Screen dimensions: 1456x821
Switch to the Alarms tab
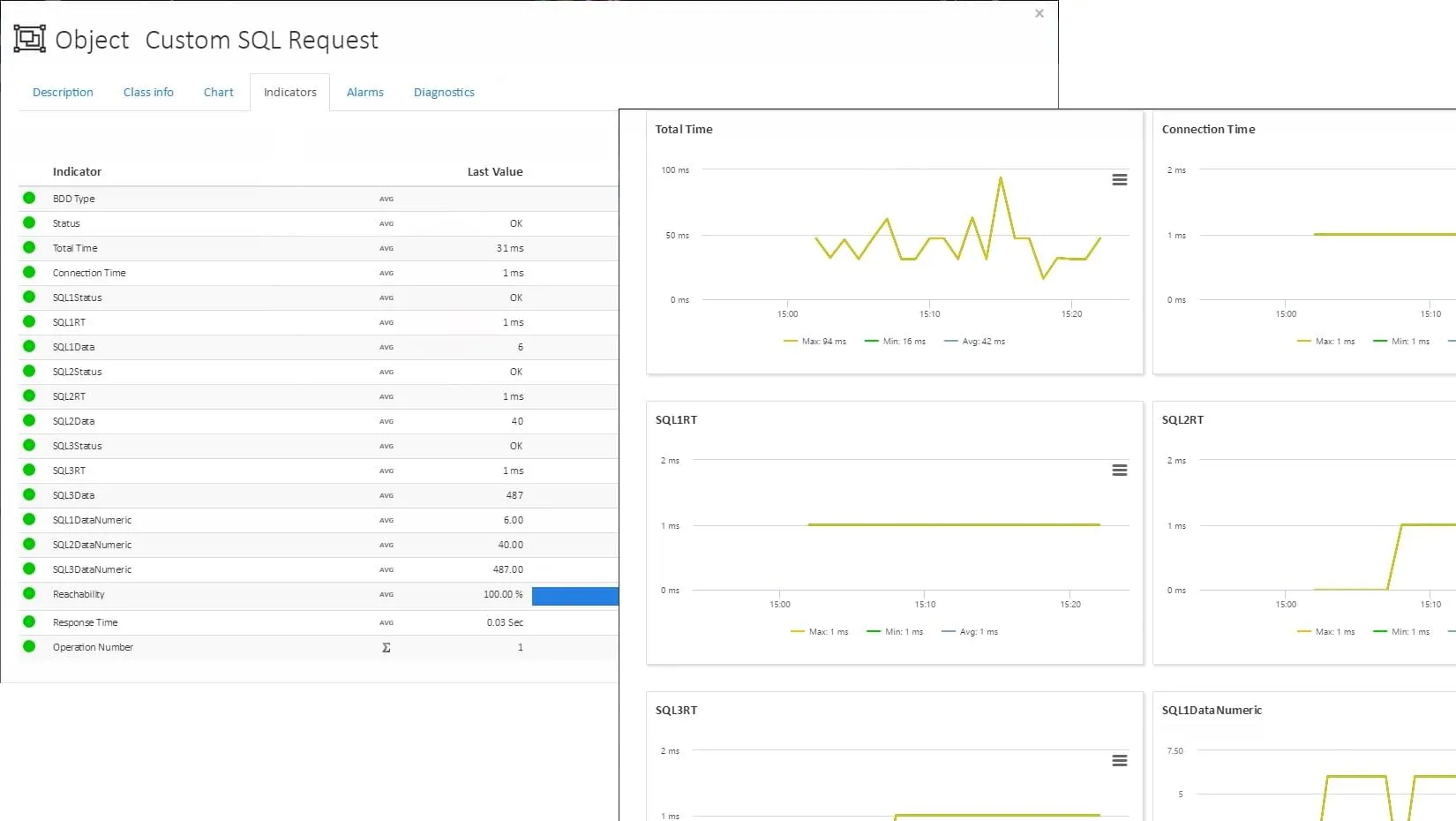pos(364,92)
